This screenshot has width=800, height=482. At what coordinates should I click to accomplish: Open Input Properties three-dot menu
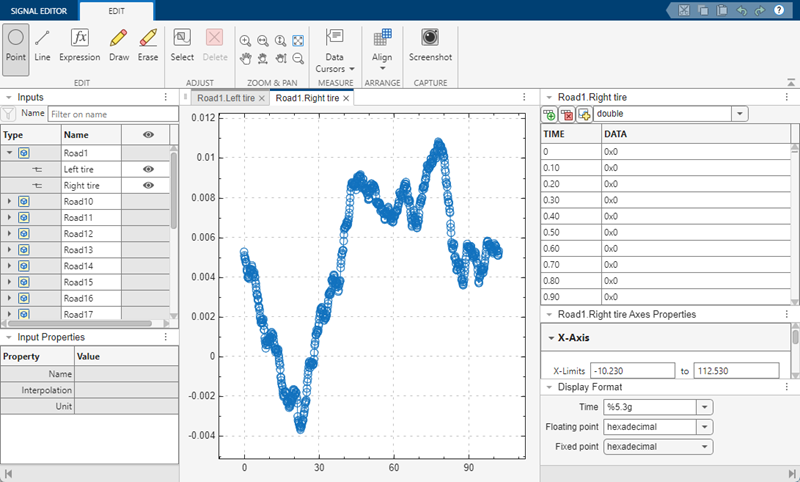[166, 337]
